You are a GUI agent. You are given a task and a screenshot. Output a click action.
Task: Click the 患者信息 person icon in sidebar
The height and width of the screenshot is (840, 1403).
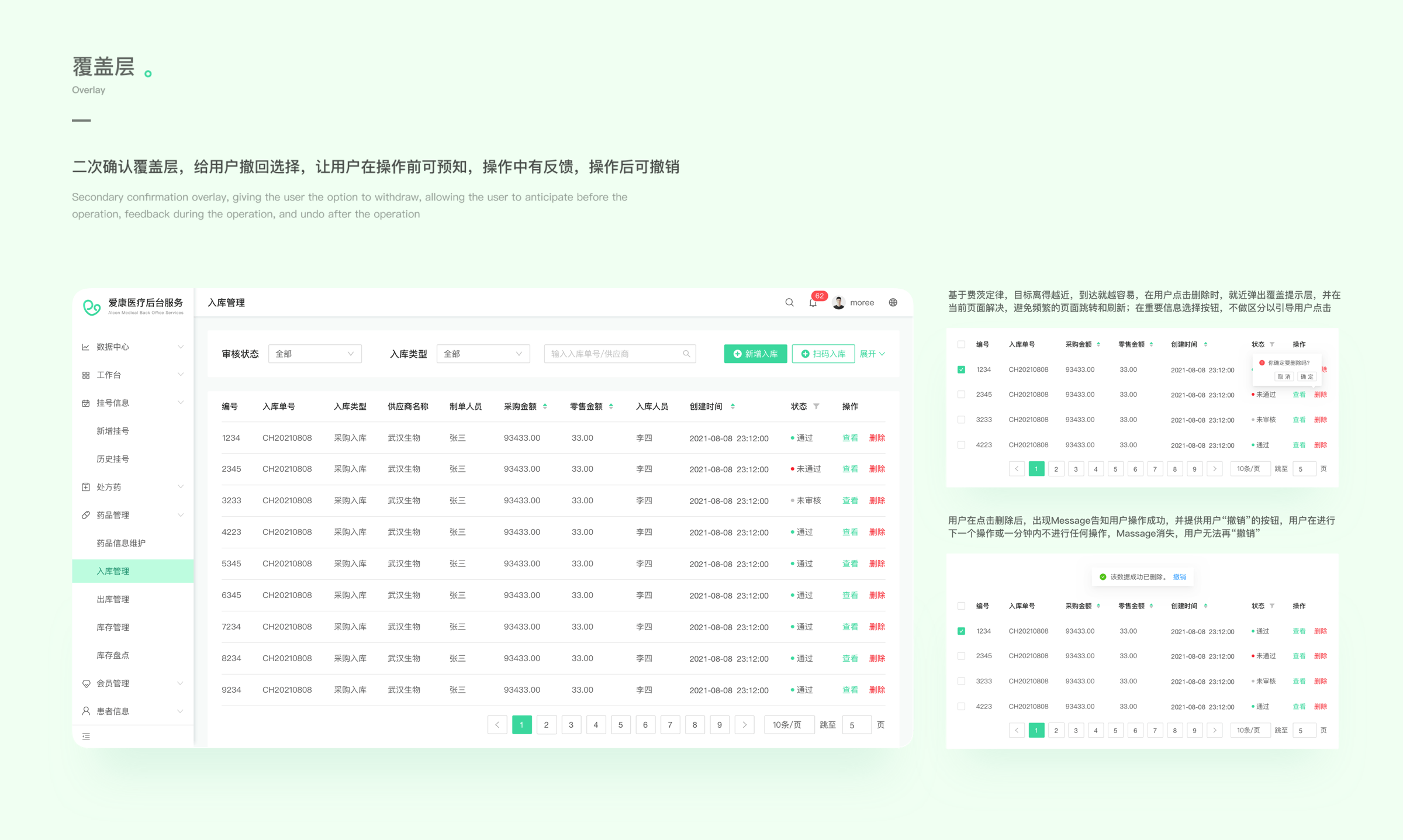85,711
